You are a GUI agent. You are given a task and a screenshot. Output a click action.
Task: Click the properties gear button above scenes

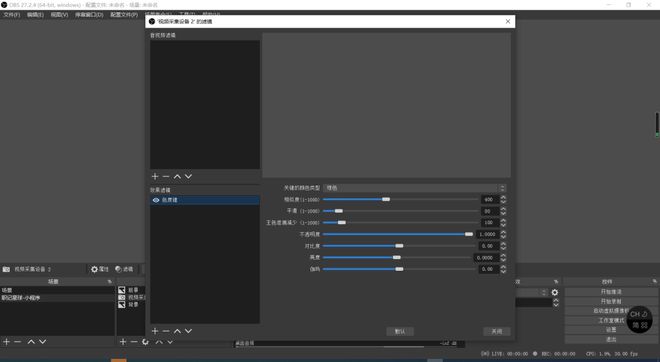pyautogui.click(x=100, y=269)
